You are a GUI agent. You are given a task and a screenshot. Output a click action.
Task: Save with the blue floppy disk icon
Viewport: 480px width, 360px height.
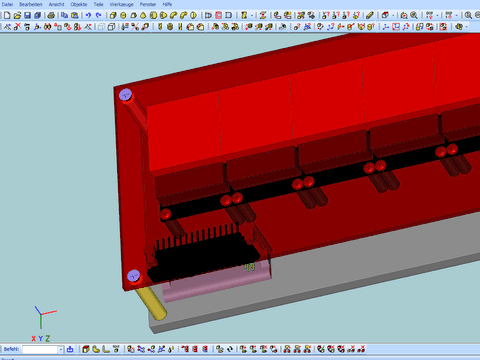pyautogui.click(x=27, y=15)
